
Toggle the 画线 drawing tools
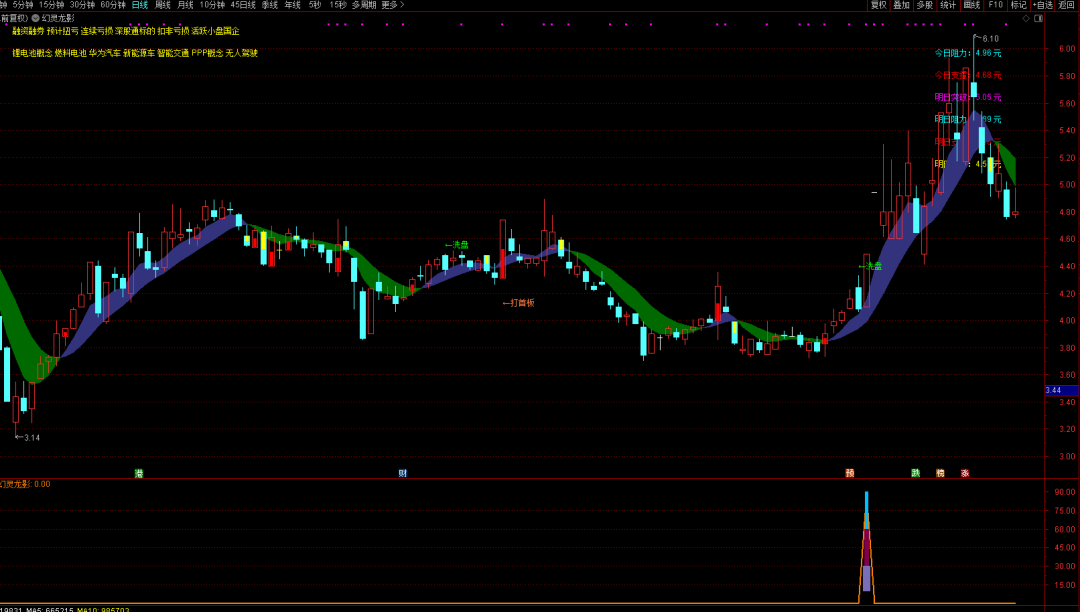click(972, 5)
